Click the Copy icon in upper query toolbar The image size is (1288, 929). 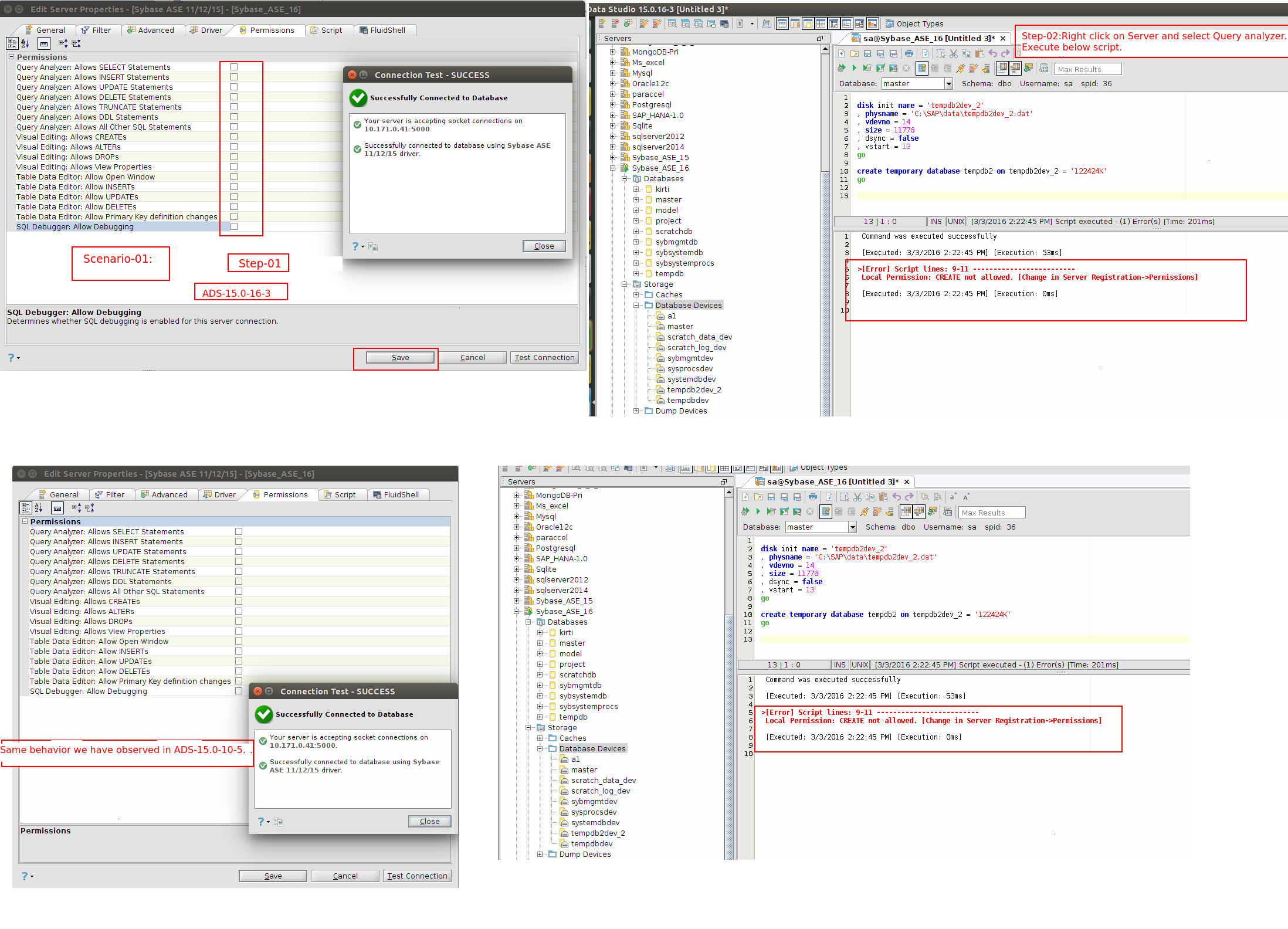pyautogui.click(x=966, y=53)
